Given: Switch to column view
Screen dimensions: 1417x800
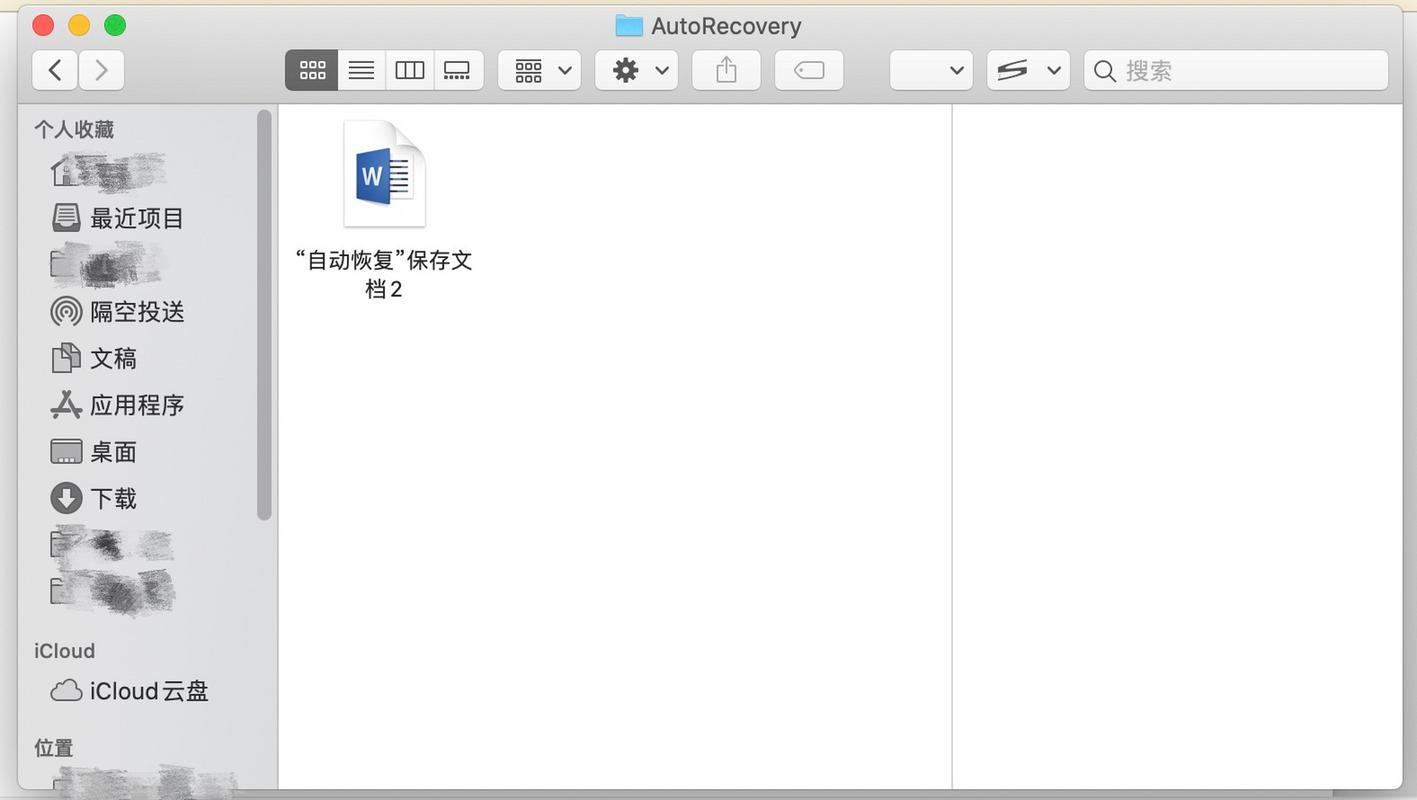Looking at the screenshot, I should click(x=410, y=70).
